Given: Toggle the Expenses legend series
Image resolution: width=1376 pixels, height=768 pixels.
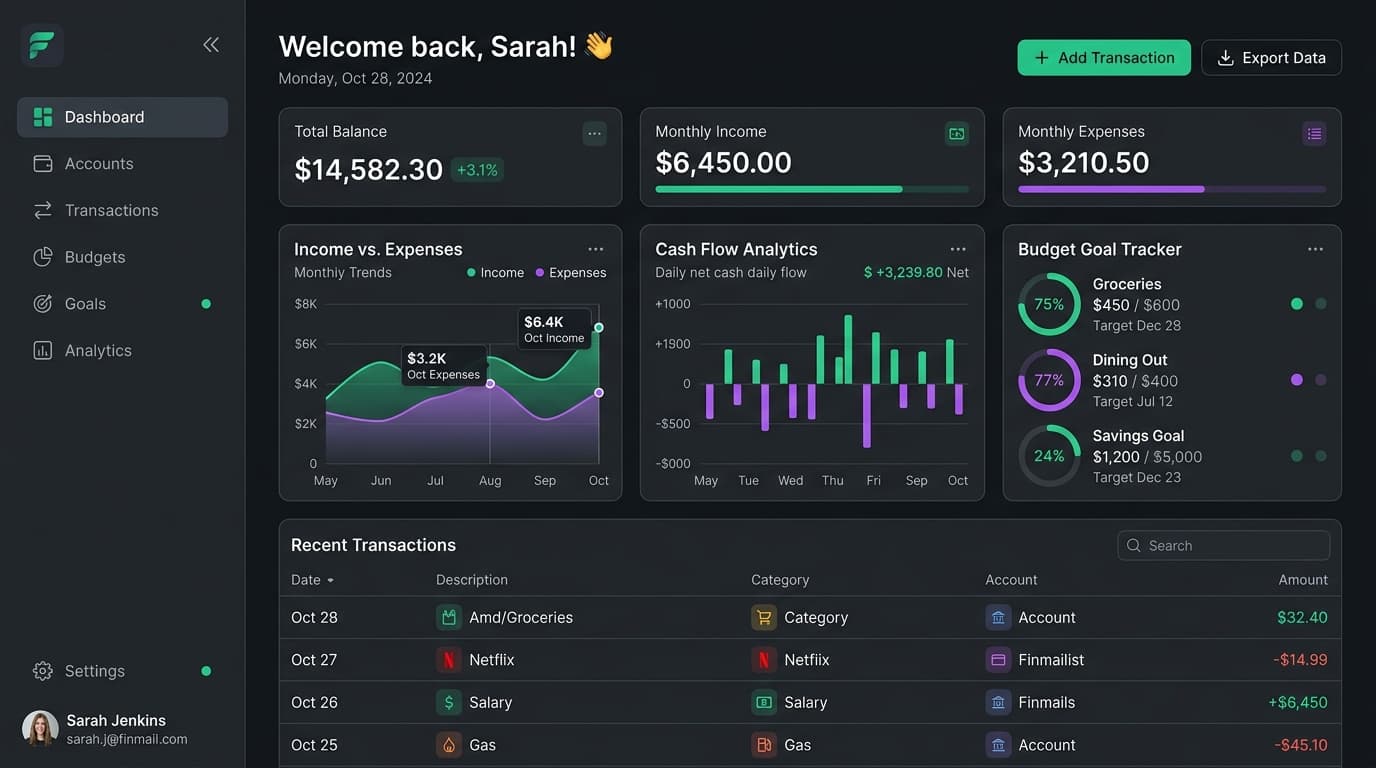Looking at the screenshot, I should click(571, 273).
